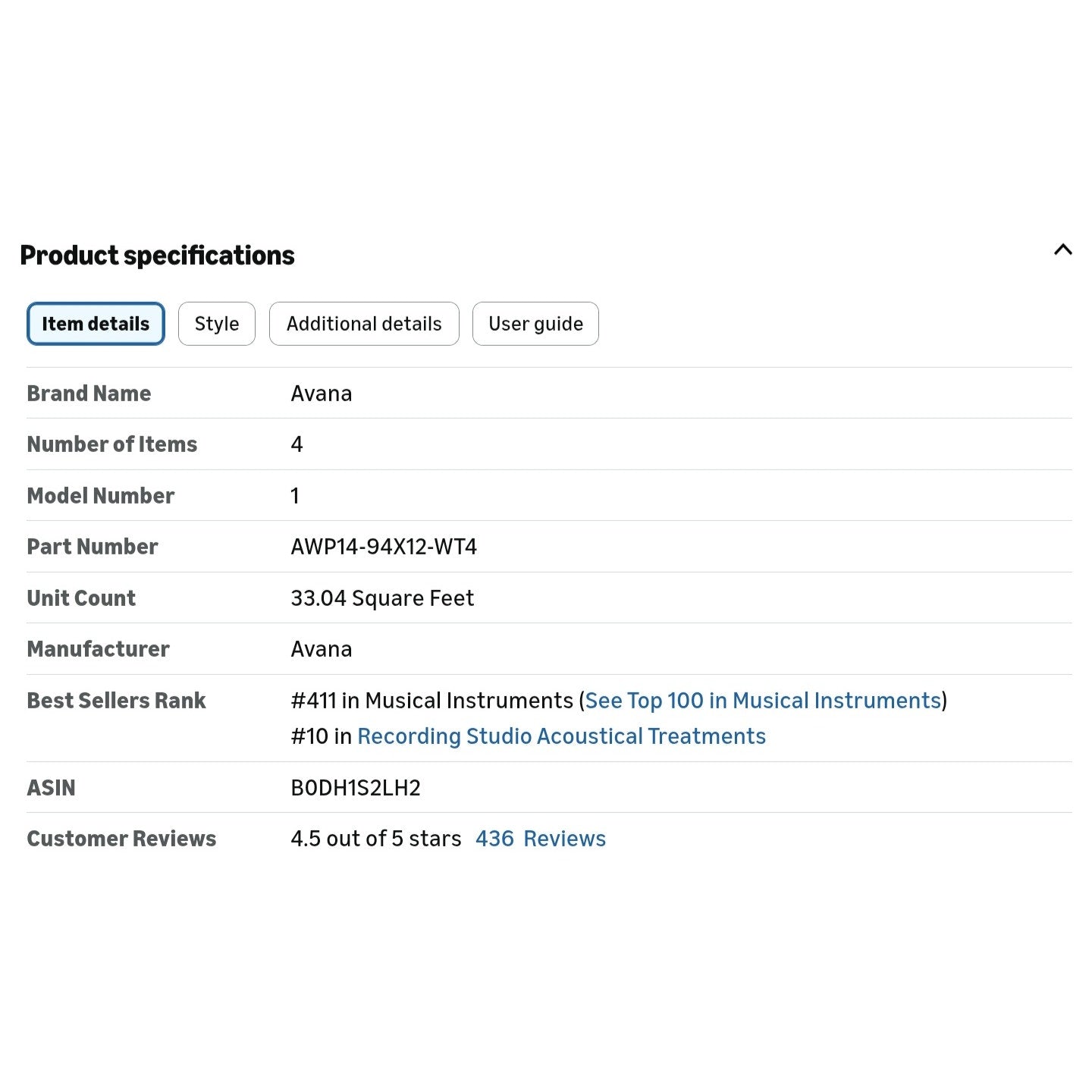1092x1092 pixels.
Task: Click the Manufacturer value Avana
Action: coord(322,649)
